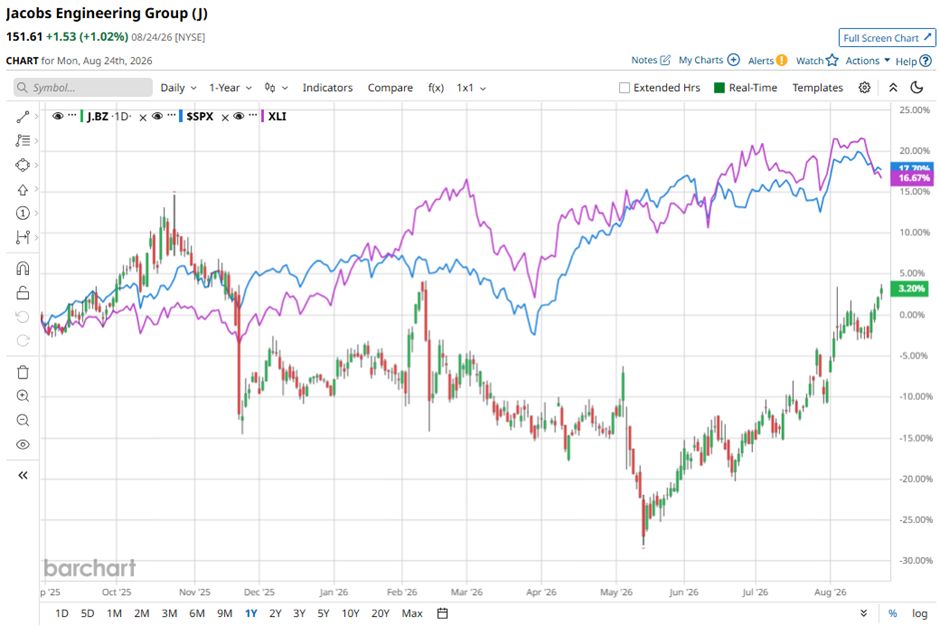This screenshot has height=627, width=940.
Task: Add chart to My Charts
Action: (733, 60)
